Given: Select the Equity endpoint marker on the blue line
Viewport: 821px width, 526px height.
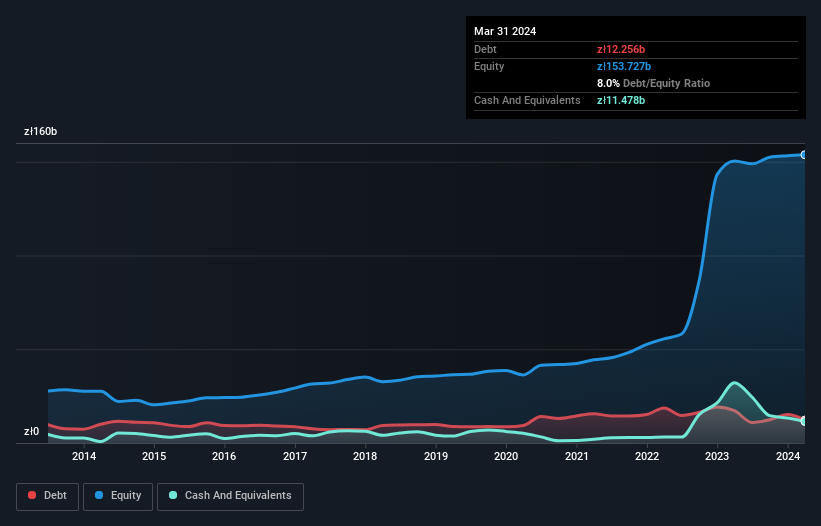Looking at the screenshot, I should coord(804,155).
